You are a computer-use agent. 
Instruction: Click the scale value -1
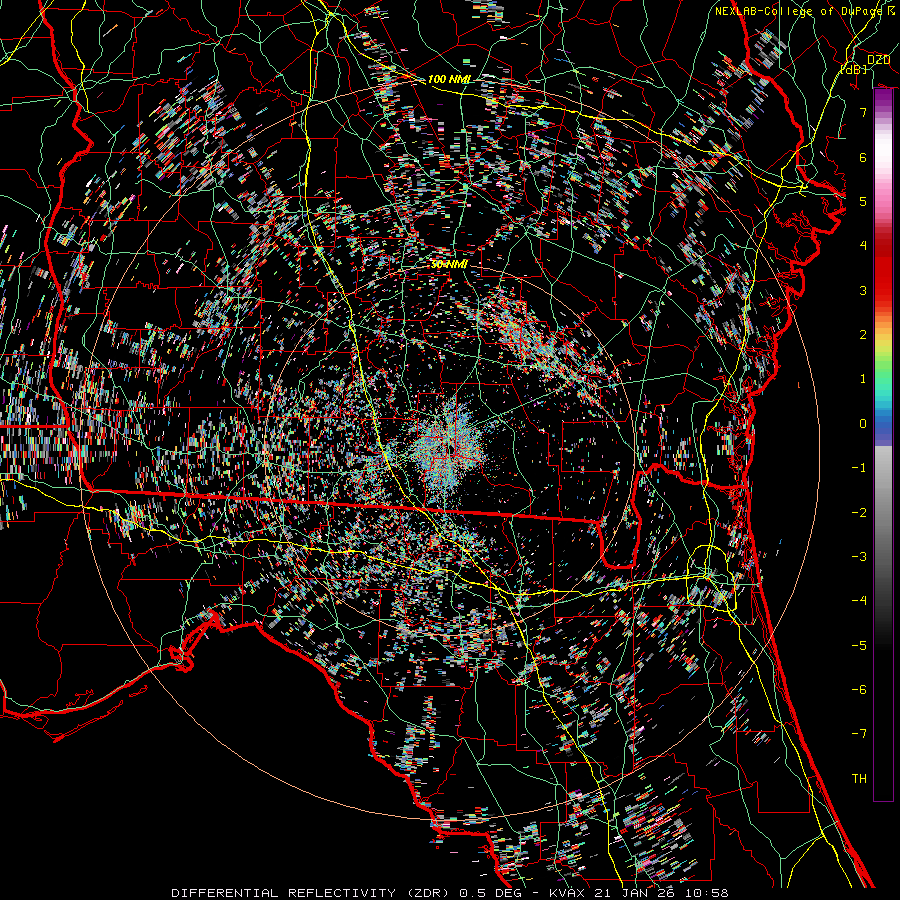point(859,468)
